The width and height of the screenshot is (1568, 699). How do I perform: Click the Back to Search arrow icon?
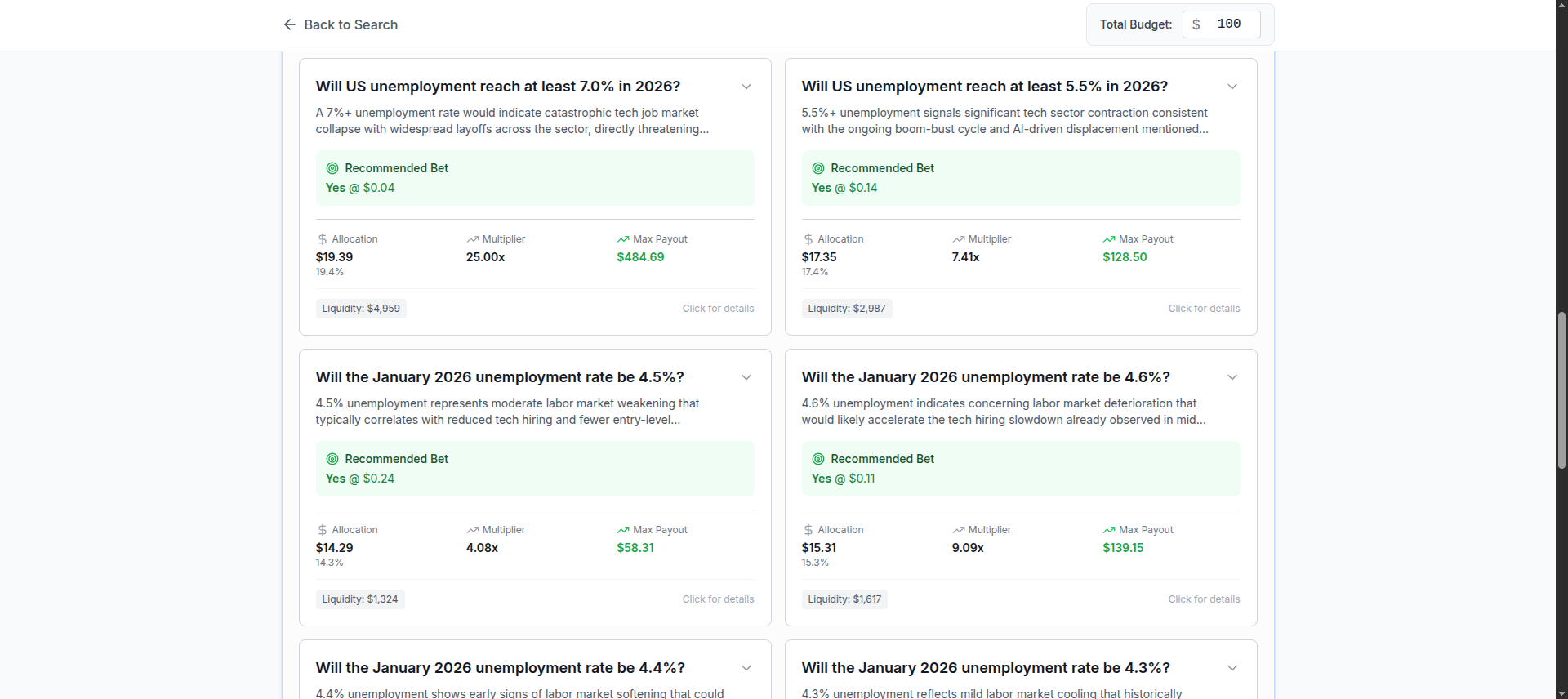click(289, 24)
